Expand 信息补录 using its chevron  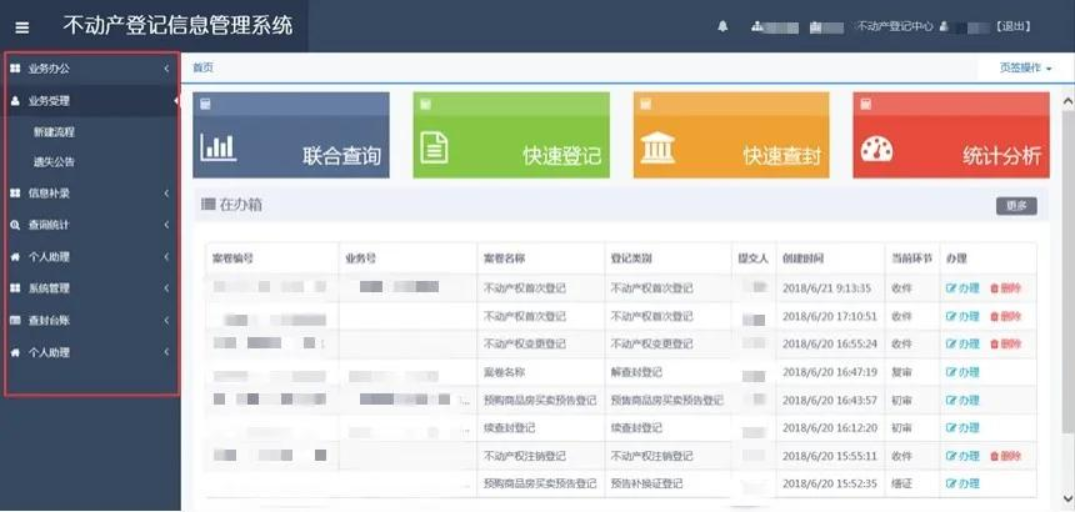point(166,194)
